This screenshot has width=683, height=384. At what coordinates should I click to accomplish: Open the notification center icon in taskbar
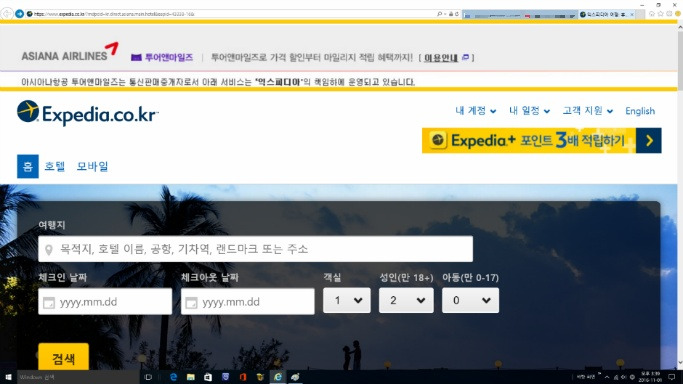point(672,377)
